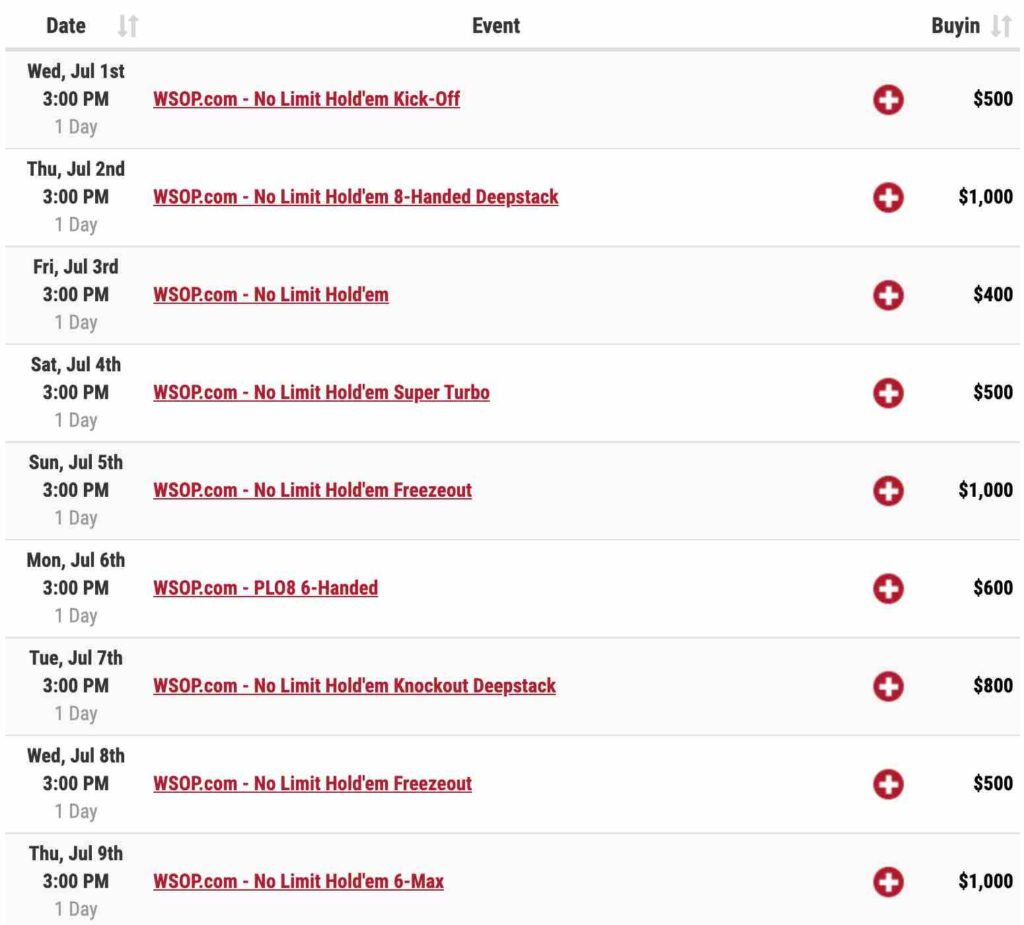The width and height of the screenshot is (1024, 925).
Task: Sort the table by Buyin column arrows
Action: click(x=1001, y=26)
